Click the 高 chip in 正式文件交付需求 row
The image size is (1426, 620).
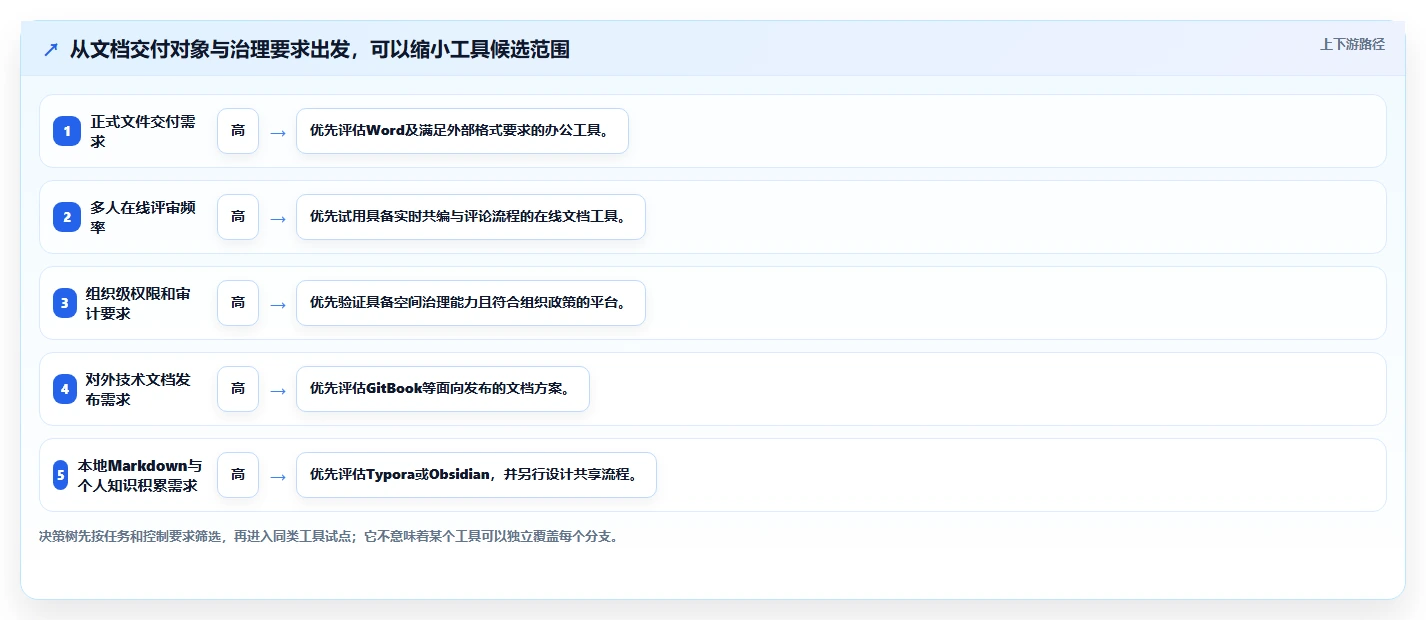[238, 131]
